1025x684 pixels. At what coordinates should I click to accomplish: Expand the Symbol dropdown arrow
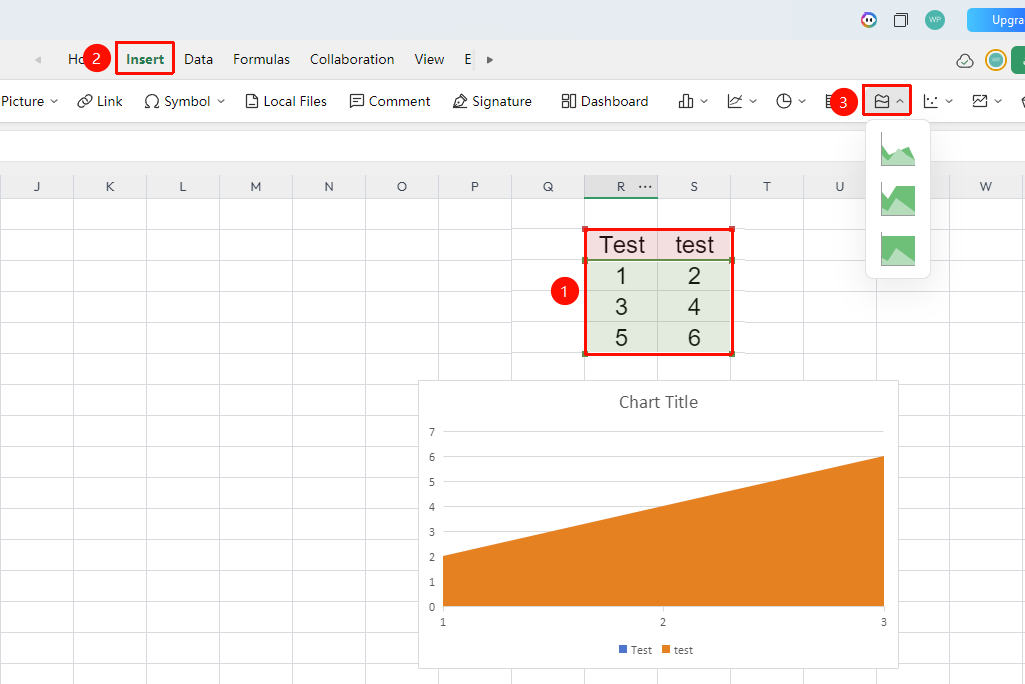[221, 101]
